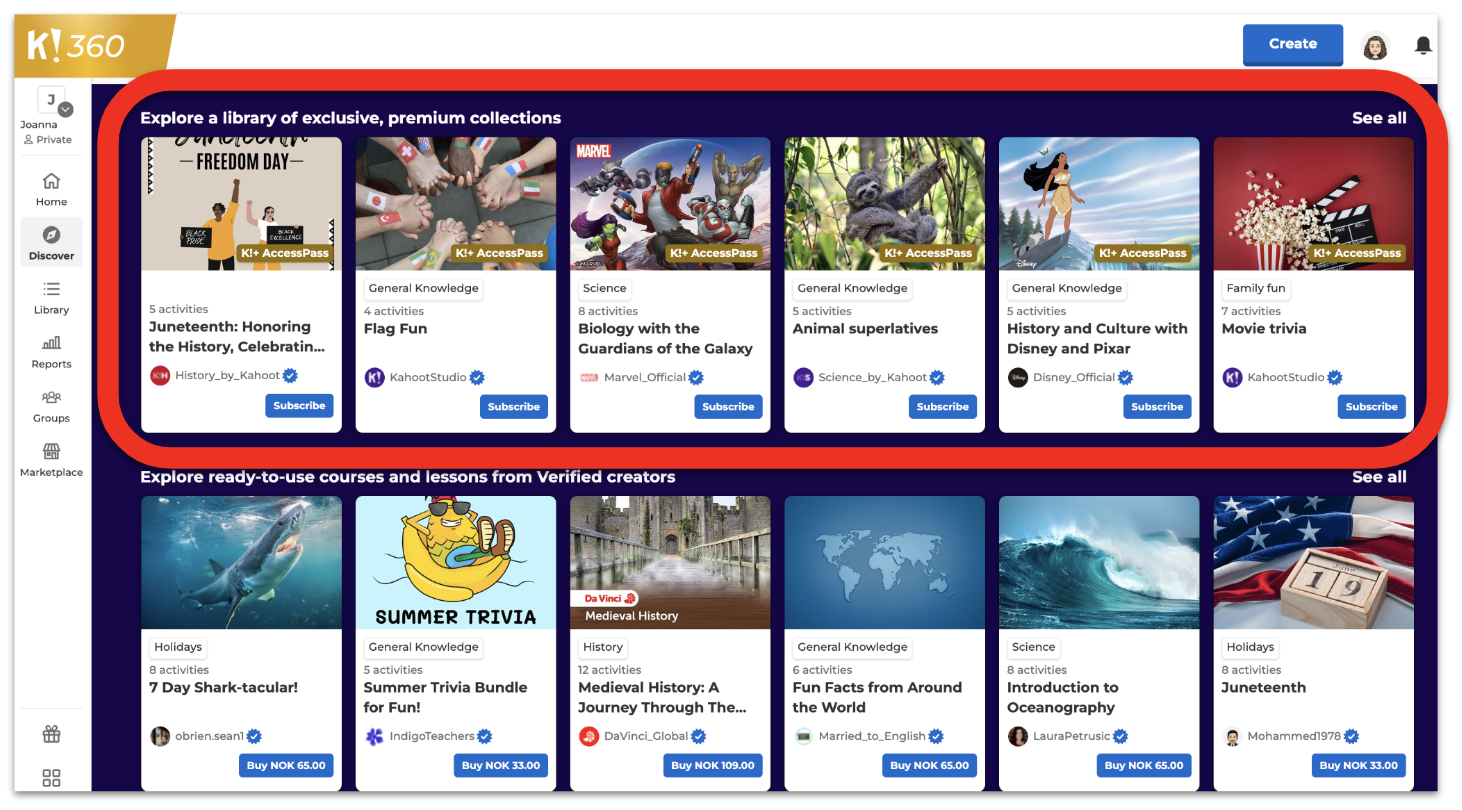Screen dimensions: 1462x810
Task: Open the Medieval History castle thumbnail
Action: click(670, 563)
